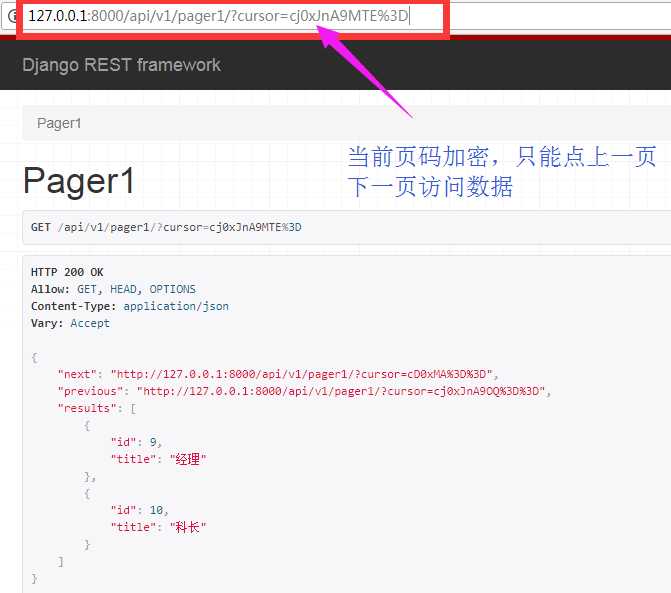This screenshot has height=593, width=671.
Task: Open the Django REST framework brand link
Action: tap(121, 65)
